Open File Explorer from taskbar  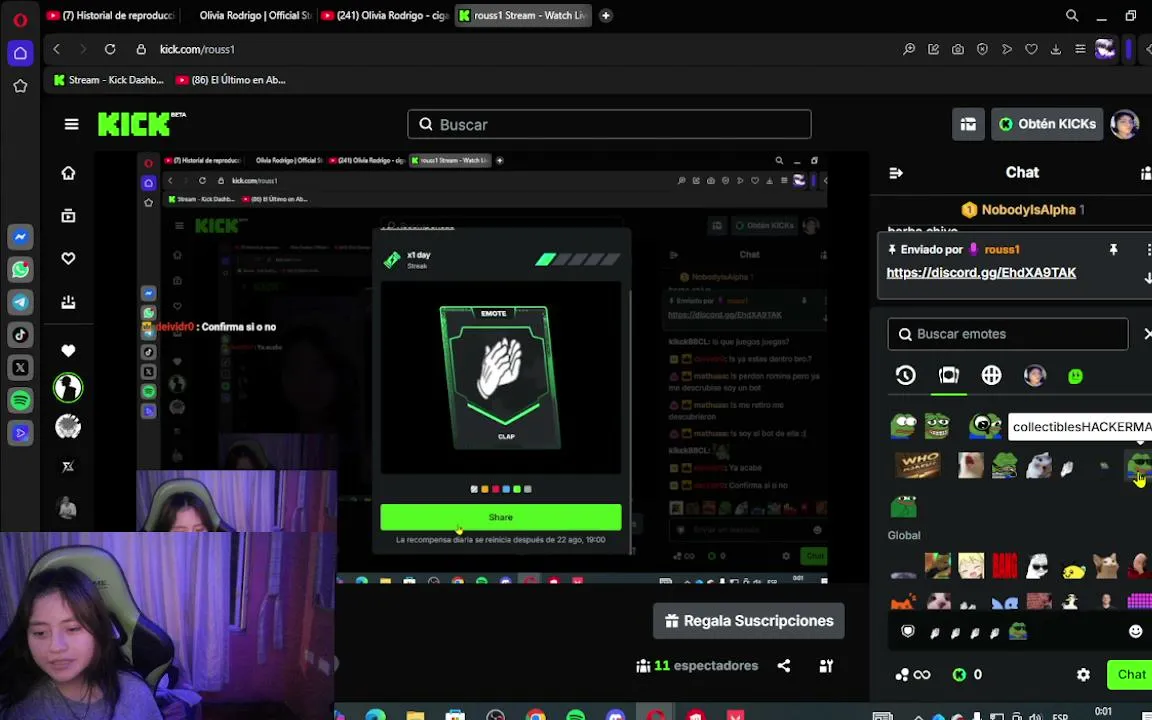[x=415, y=716]
